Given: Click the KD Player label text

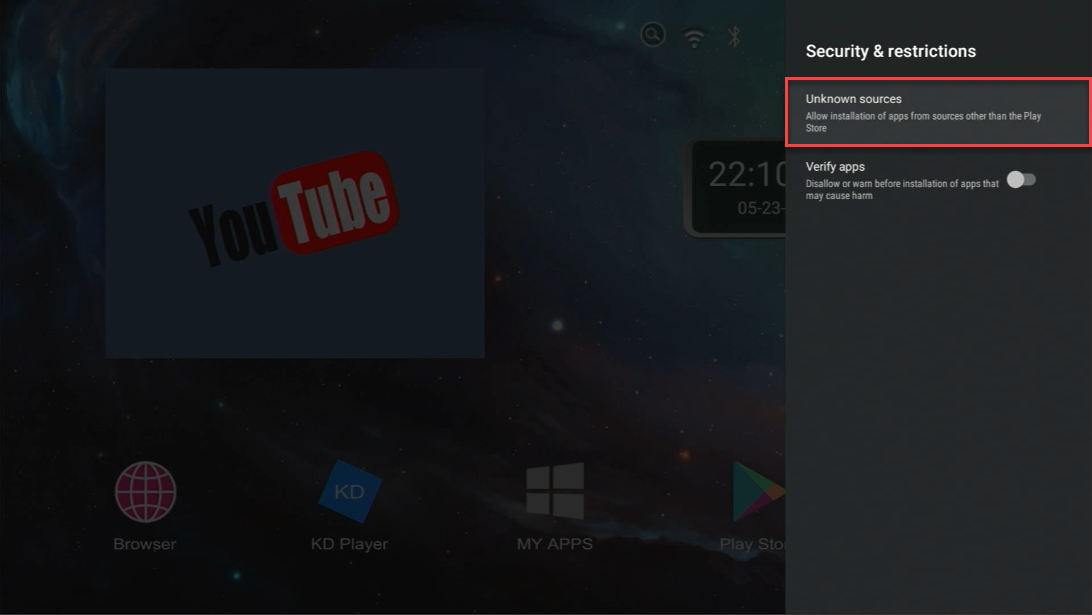Looking at the screenshot, I should point(350,544).
